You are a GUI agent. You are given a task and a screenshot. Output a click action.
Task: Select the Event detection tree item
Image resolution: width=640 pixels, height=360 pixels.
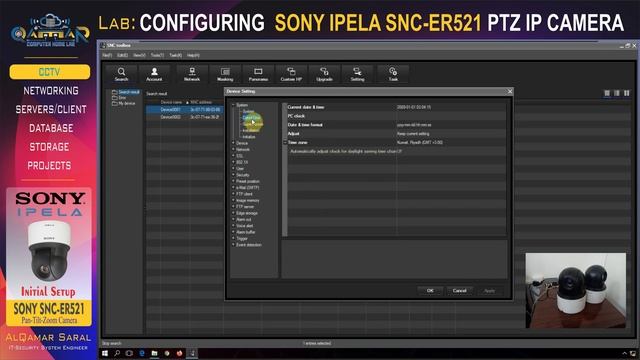pos(249,245)
